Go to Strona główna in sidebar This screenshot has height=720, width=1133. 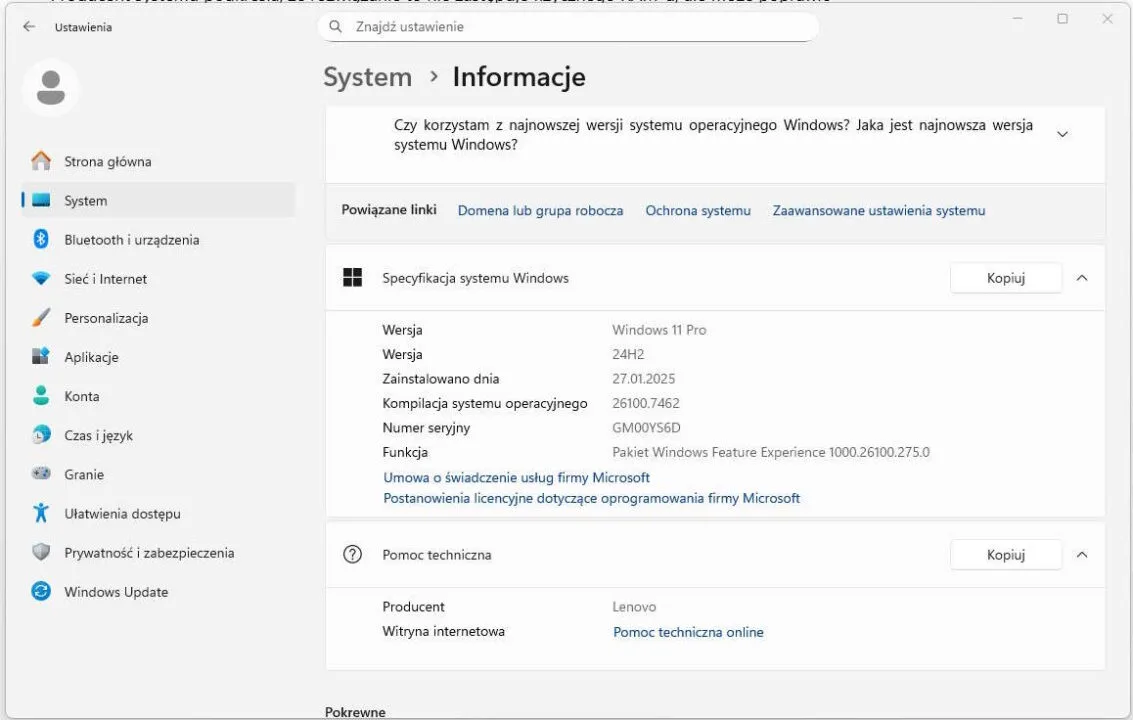(107, 162)
